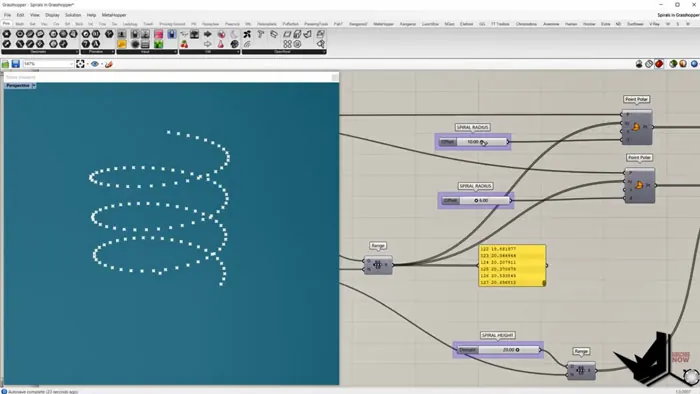Switch to the Ladybug ribbon tab
The width and height of the screenshot is (700, 394).
click(x=130, y=24)
